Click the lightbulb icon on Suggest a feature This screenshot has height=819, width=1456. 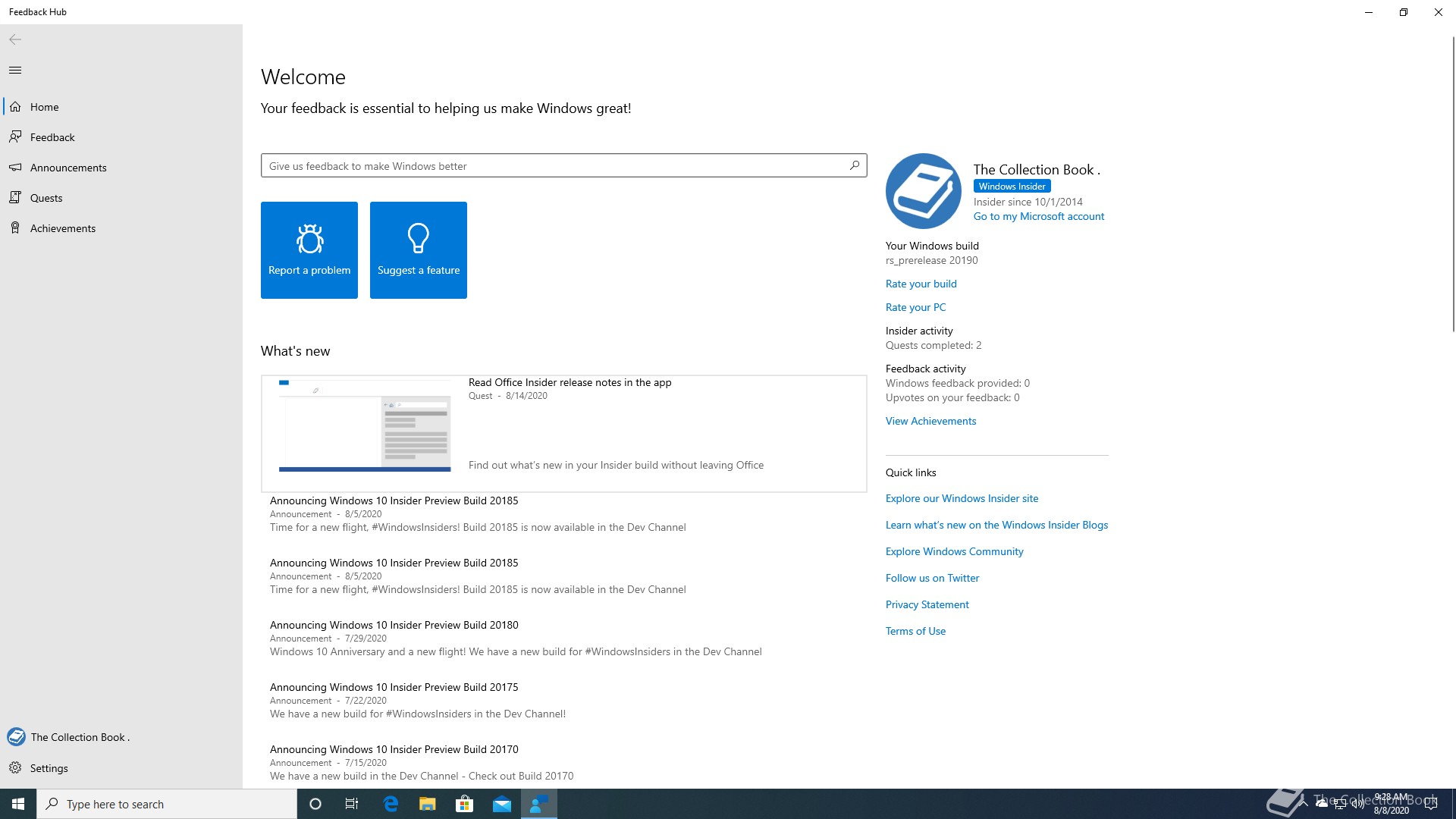click(419, 238)
